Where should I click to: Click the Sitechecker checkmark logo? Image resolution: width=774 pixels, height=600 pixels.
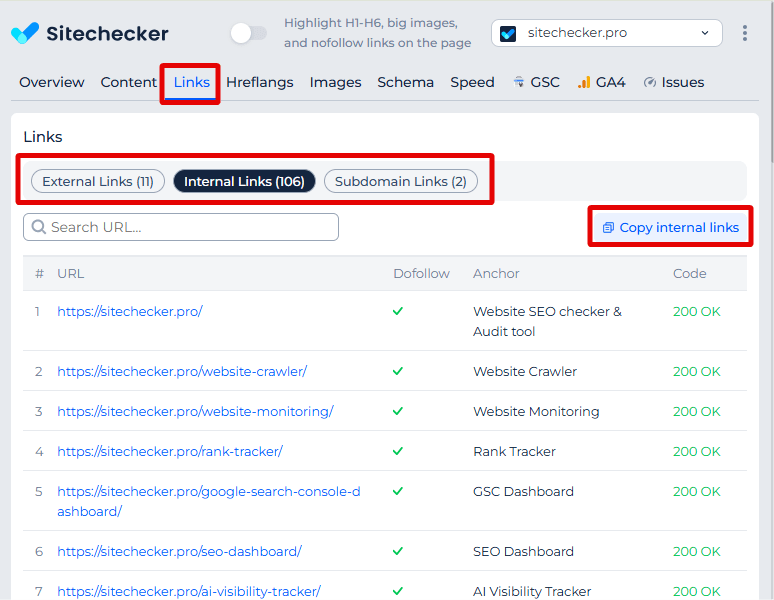(x=25, y=33)
